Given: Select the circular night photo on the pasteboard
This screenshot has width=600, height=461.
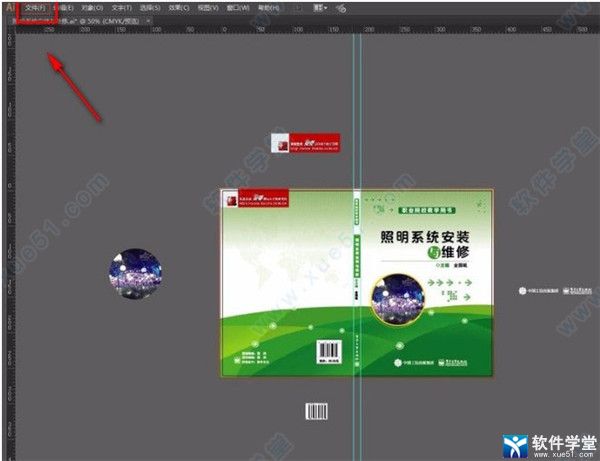Looking at the screenshot, I should click(x=135, y=273).
